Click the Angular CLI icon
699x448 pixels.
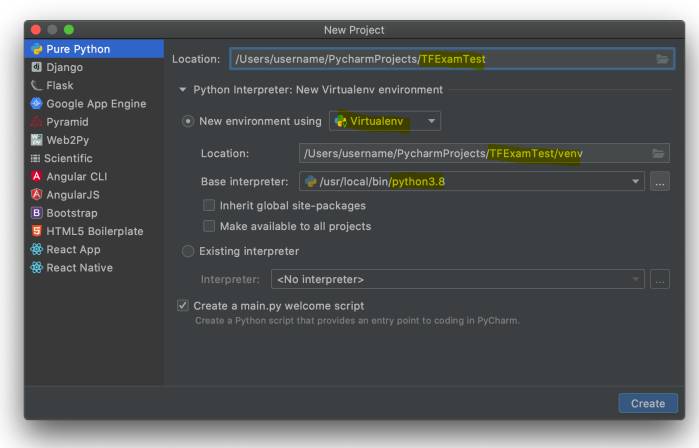[x=37, y=177]
